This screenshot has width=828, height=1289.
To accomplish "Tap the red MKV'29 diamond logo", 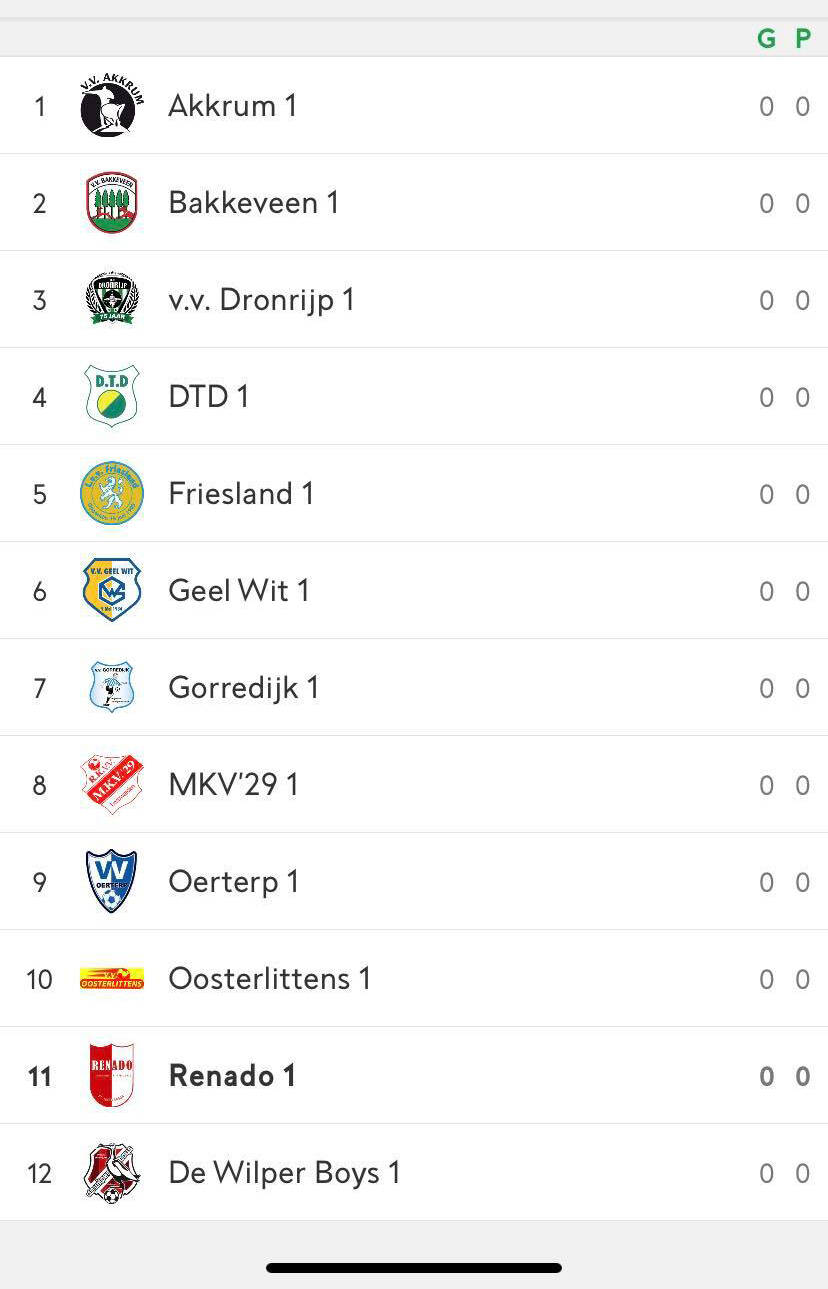I will point(111,784).
